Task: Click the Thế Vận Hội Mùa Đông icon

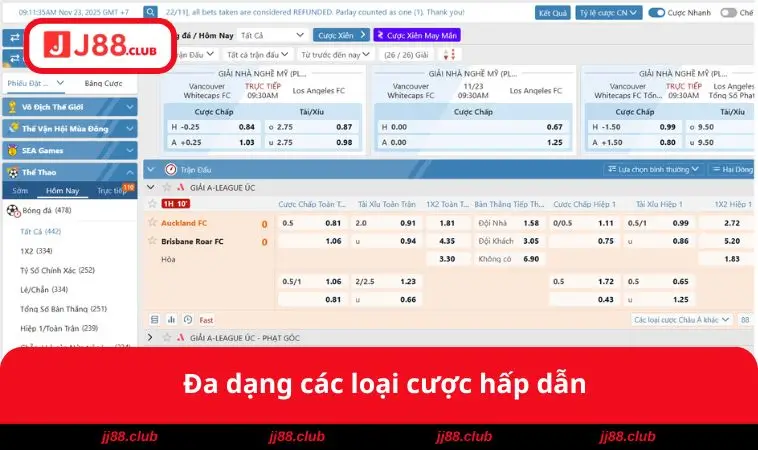Action: [13, 128]
